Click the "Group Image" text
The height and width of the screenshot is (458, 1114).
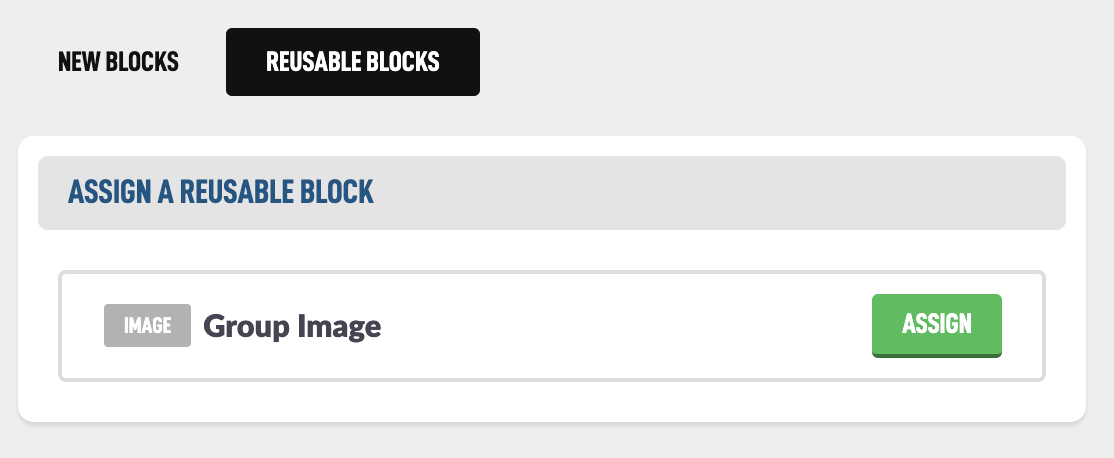click(292, 326)
